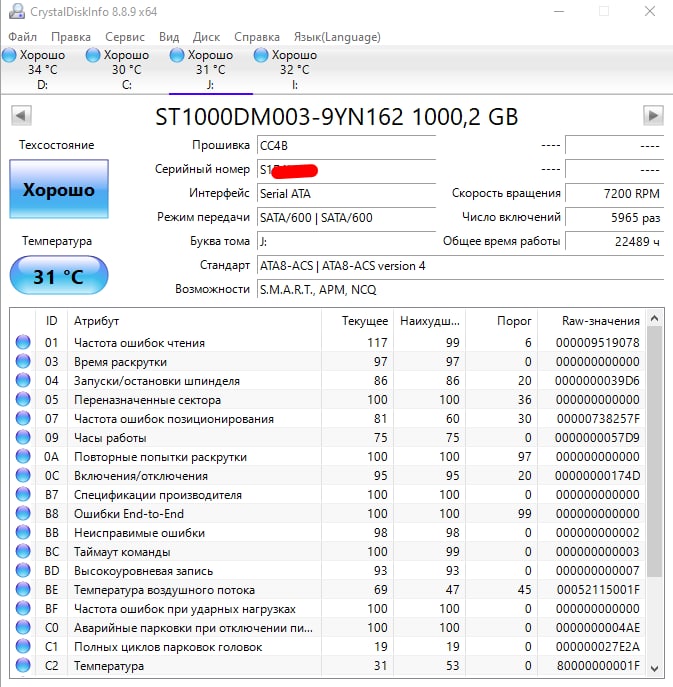
Task: Click status orb for C2 Температура row
Action: coord(23,666)
